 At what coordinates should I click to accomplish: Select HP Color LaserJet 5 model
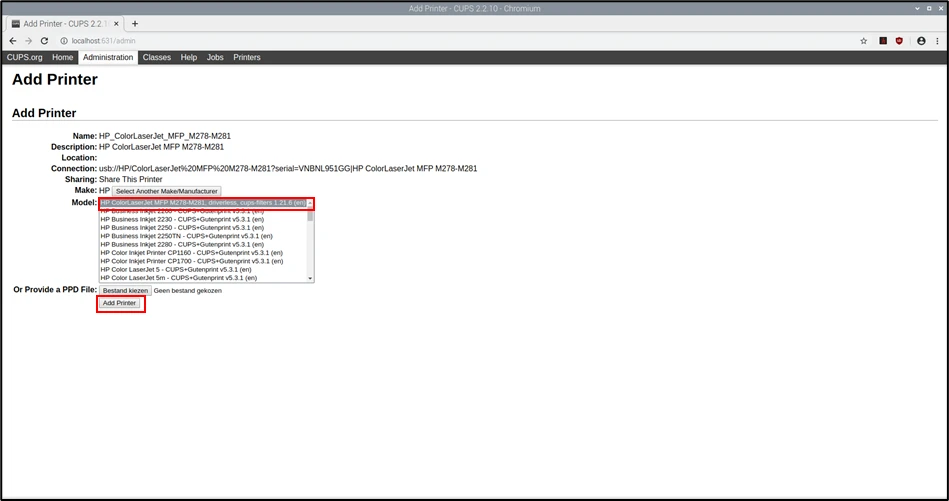(203, 269)
